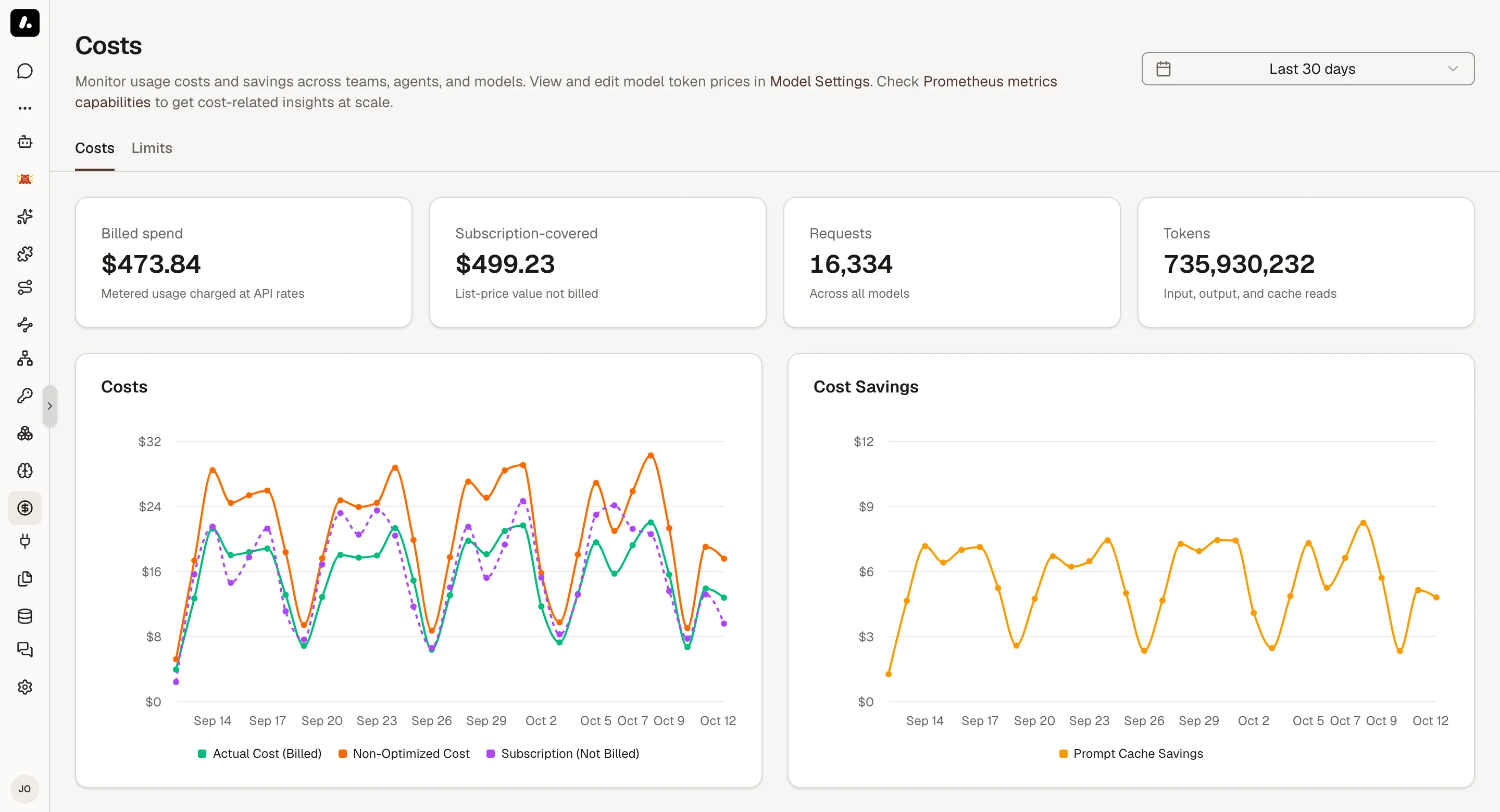Open the puzzle piece icon in sidebar
The image size is (1500, 812).
(24, 253)
